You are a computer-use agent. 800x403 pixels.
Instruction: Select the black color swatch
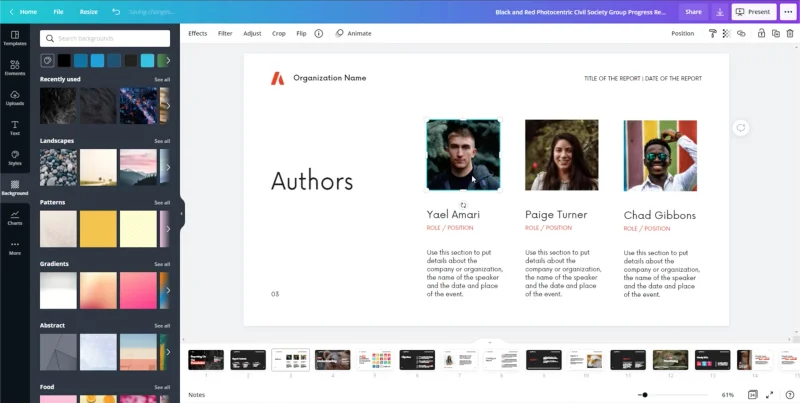click(x=64, y=61)
